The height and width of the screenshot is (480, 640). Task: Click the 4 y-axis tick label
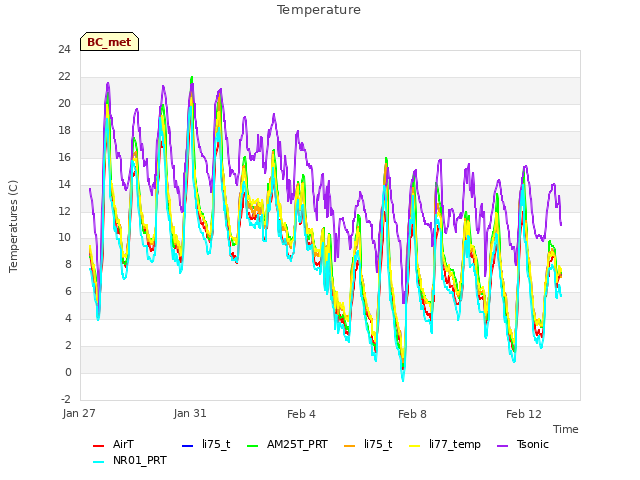68,318
